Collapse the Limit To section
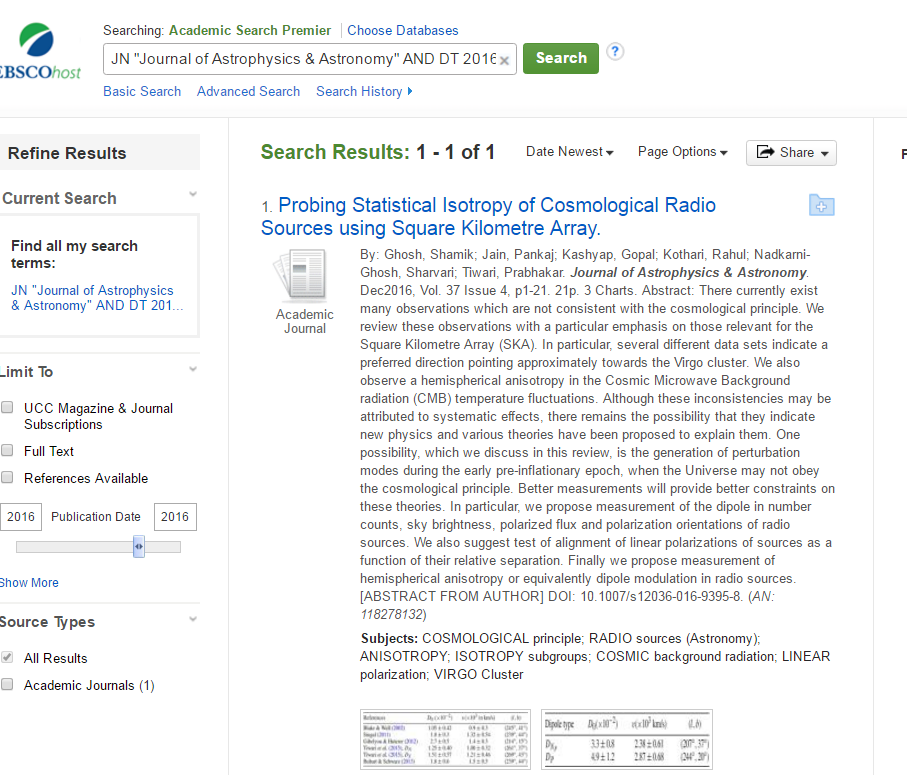Viewport: 907px width, 775px height. [x=193, y=369]
